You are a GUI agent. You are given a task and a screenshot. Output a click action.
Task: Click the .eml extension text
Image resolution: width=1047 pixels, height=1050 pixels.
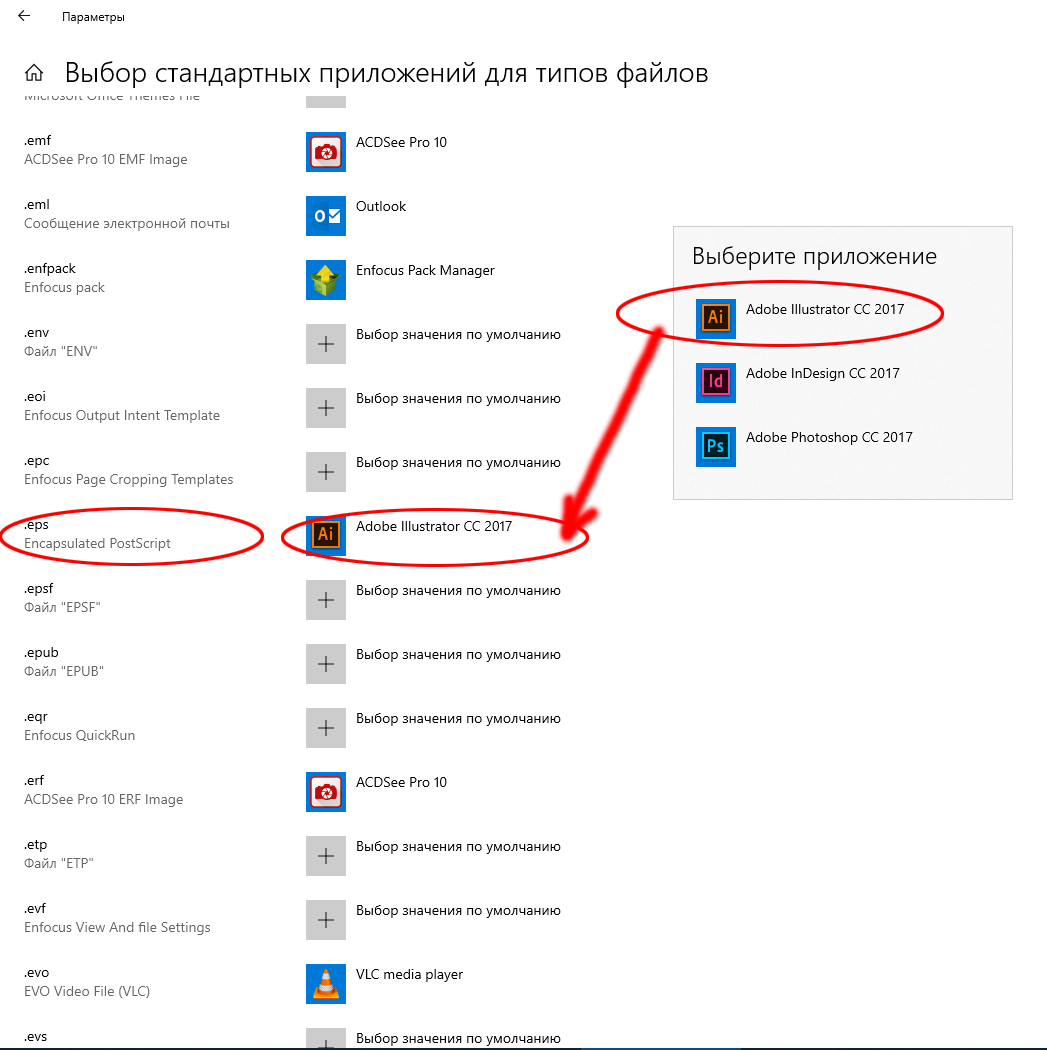point(37,204)
